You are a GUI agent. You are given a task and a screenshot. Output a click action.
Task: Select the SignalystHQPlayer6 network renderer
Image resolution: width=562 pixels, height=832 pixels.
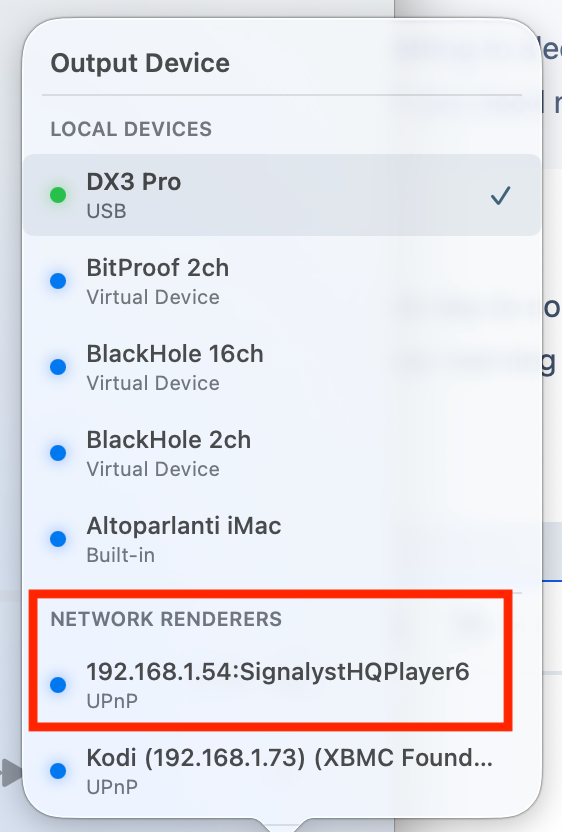click(282, 685)
